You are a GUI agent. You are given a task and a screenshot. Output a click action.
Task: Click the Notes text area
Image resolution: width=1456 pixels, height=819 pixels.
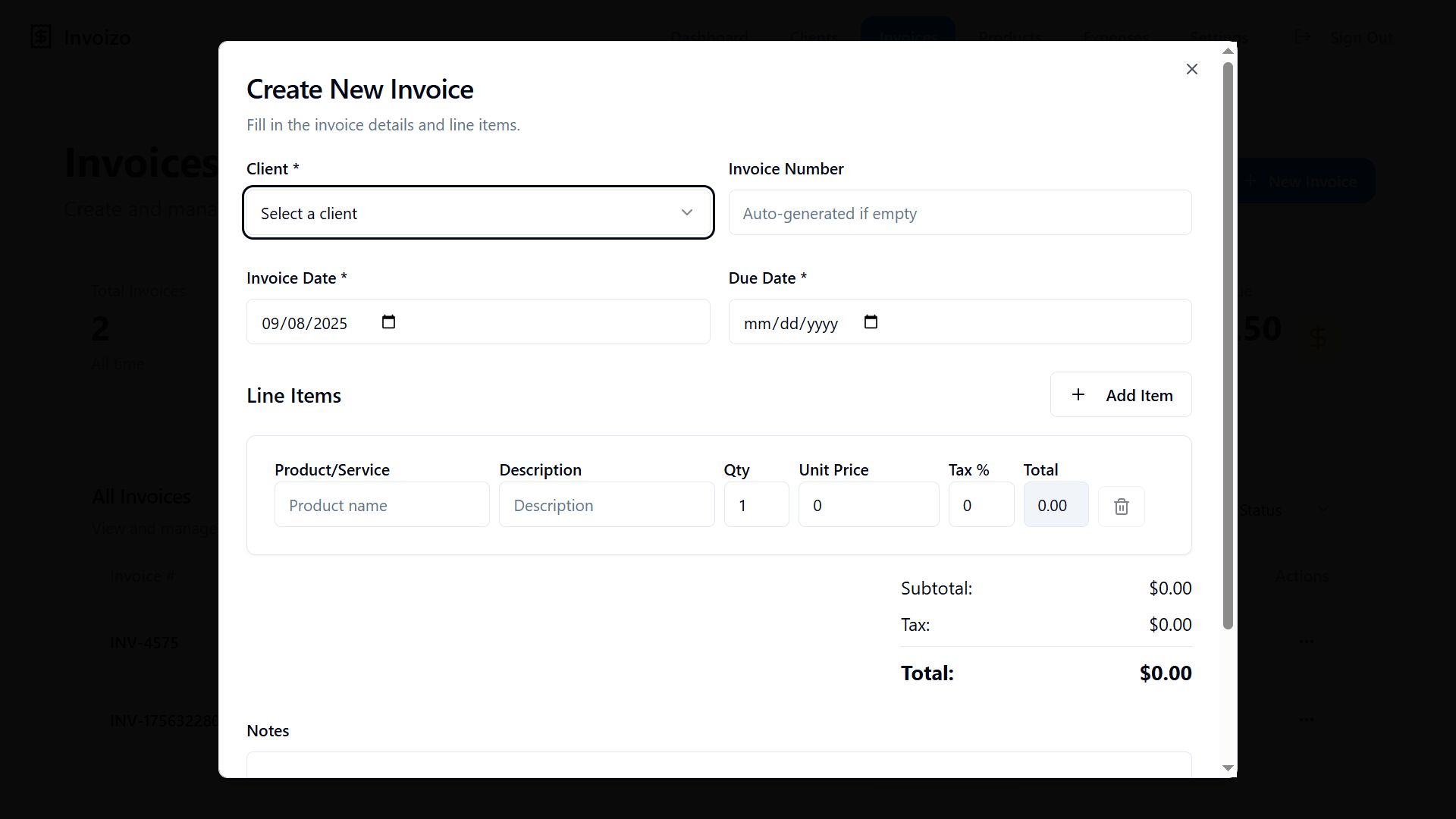[718, 764]
